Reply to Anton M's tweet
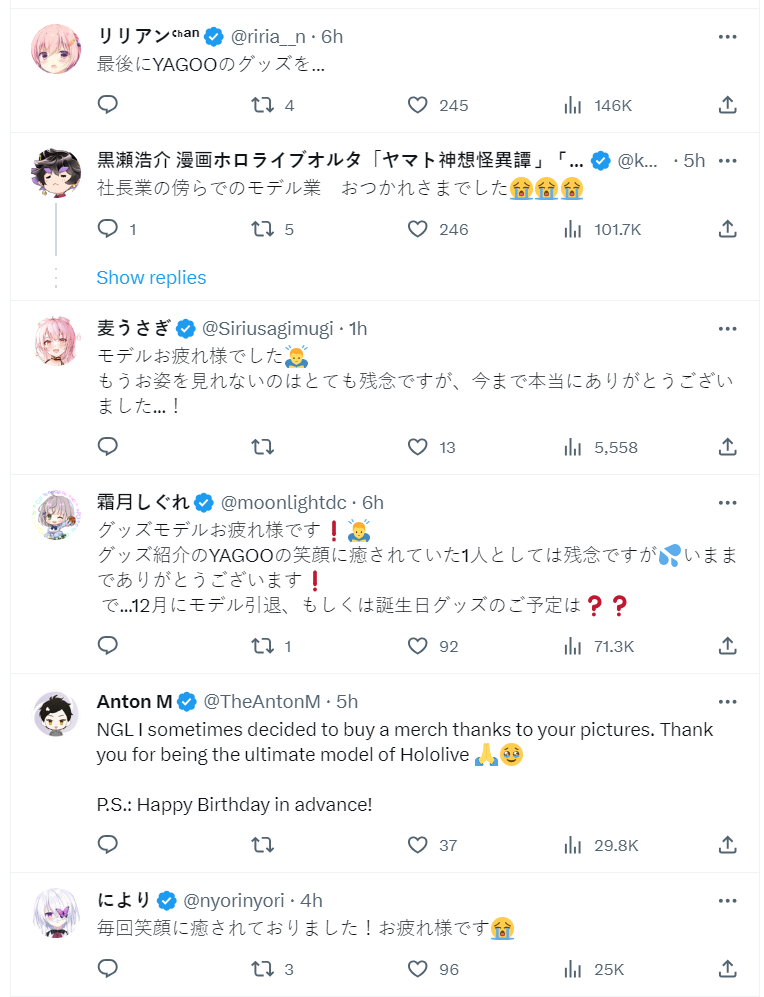The width and height of the screenshot is (764, 997). coord(108,845)
